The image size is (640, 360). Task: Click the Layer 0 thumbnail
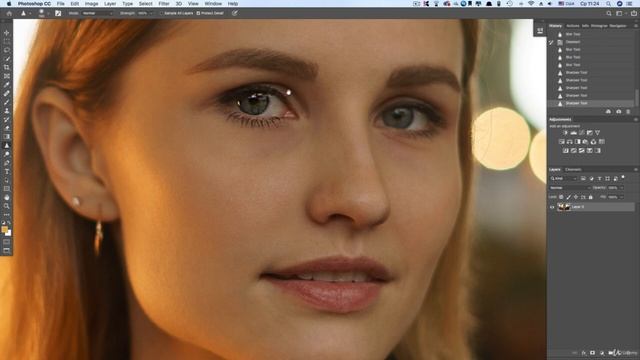[564, 207]
